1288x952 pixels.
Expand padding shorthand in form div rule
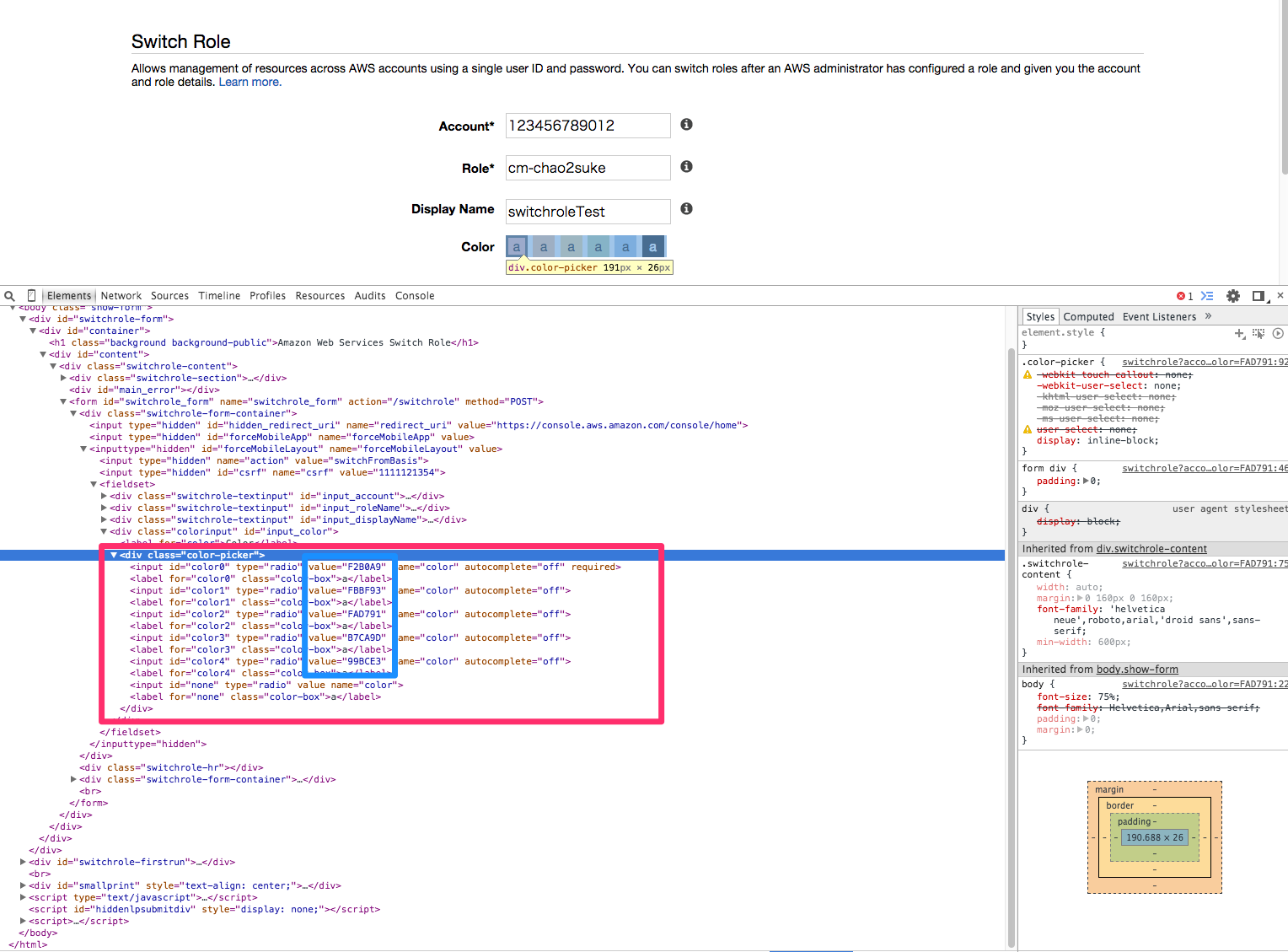pyautogui.click(x=1086, y=481)
